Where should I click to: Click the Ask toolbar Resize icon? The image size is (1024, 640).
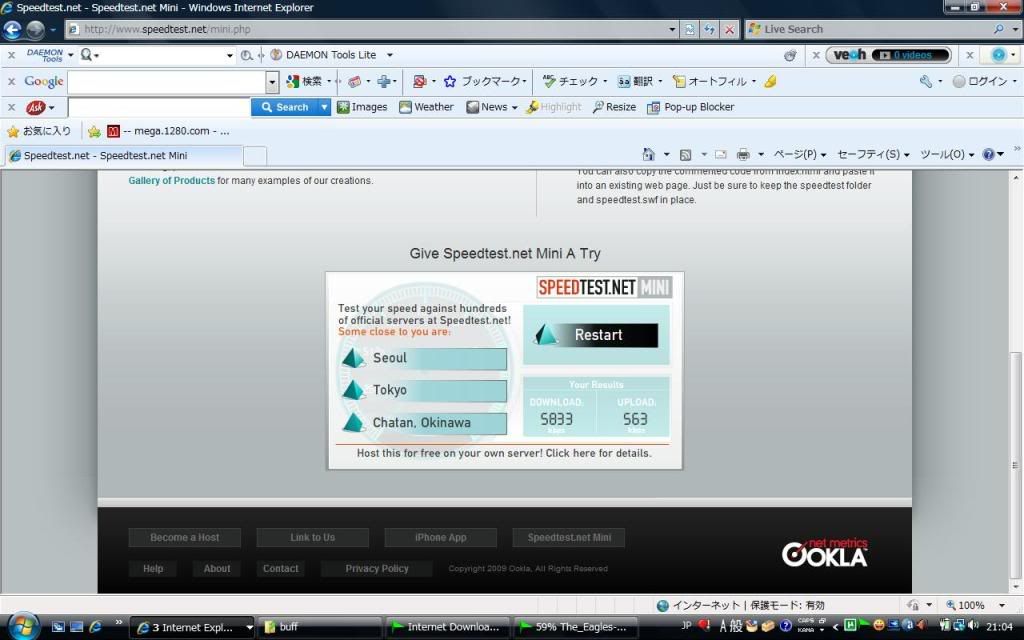click(598, 107)
